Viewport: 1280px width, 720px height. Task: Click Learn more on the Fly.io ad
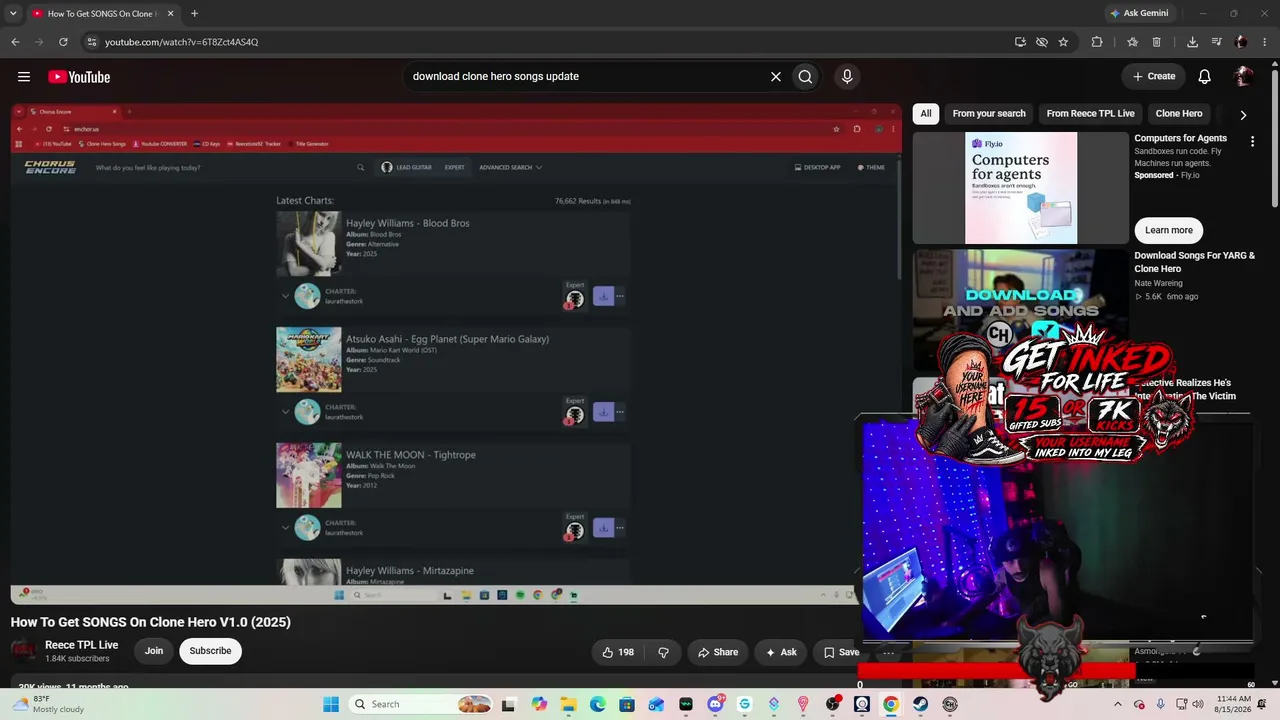[x=1168, y=230]
